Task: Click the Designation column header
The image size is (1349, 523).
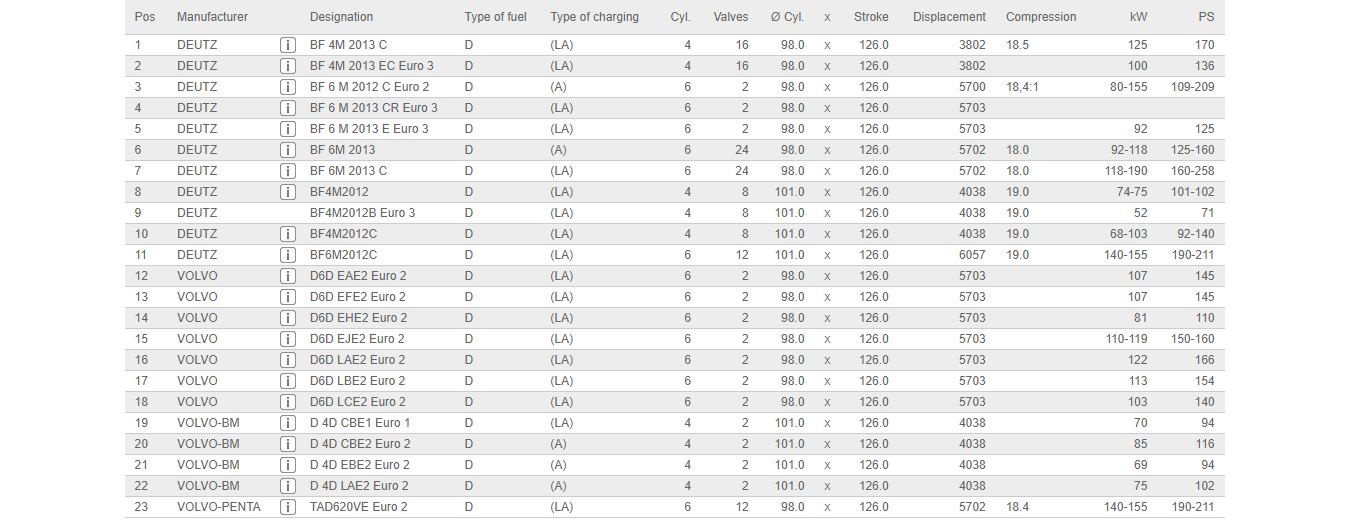Action: tap(341, 17)
